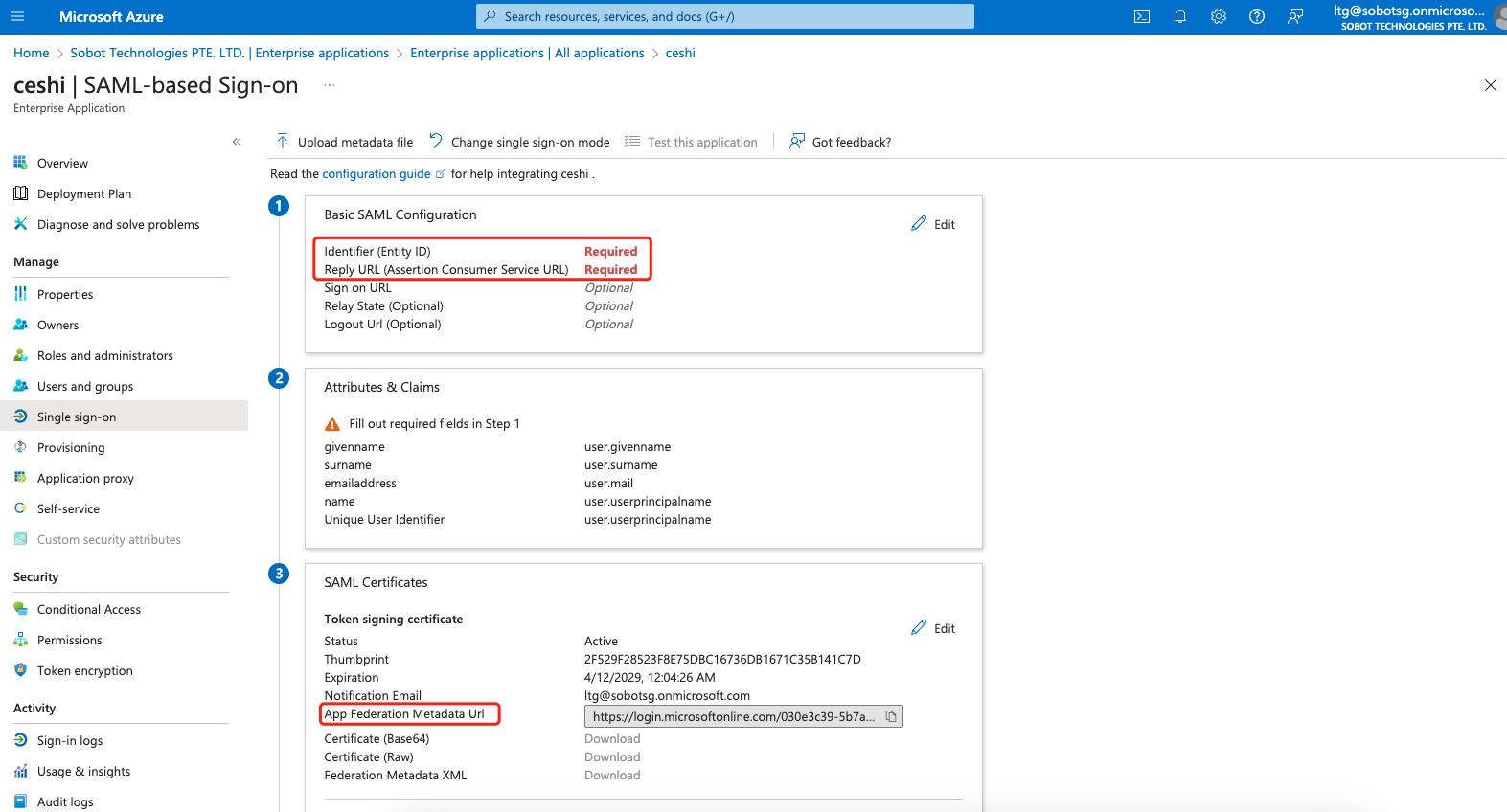This screenshot has height=812, width=1507.
Task: Copy the App Federation Metadata Url
Action: tap(891, 716)
